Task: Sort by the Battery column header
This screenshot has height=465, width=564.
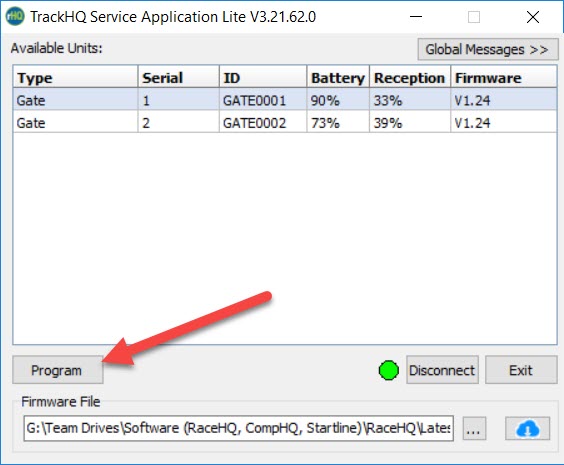Action: click(x=338, y=77)
